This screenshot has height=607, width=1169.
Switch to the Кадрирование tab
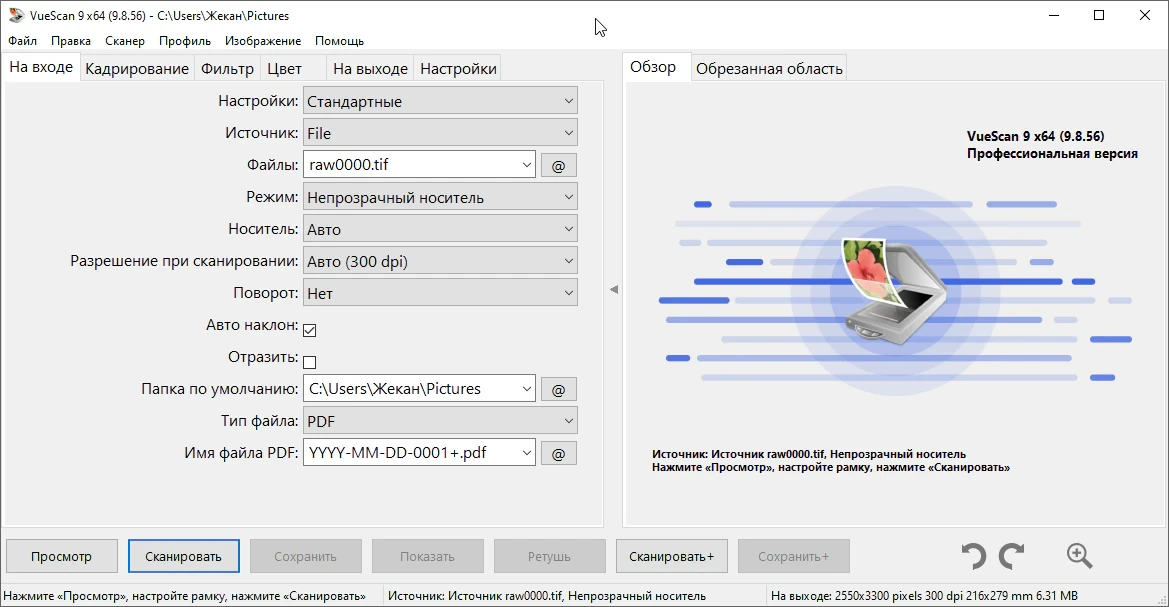point(137,69)
